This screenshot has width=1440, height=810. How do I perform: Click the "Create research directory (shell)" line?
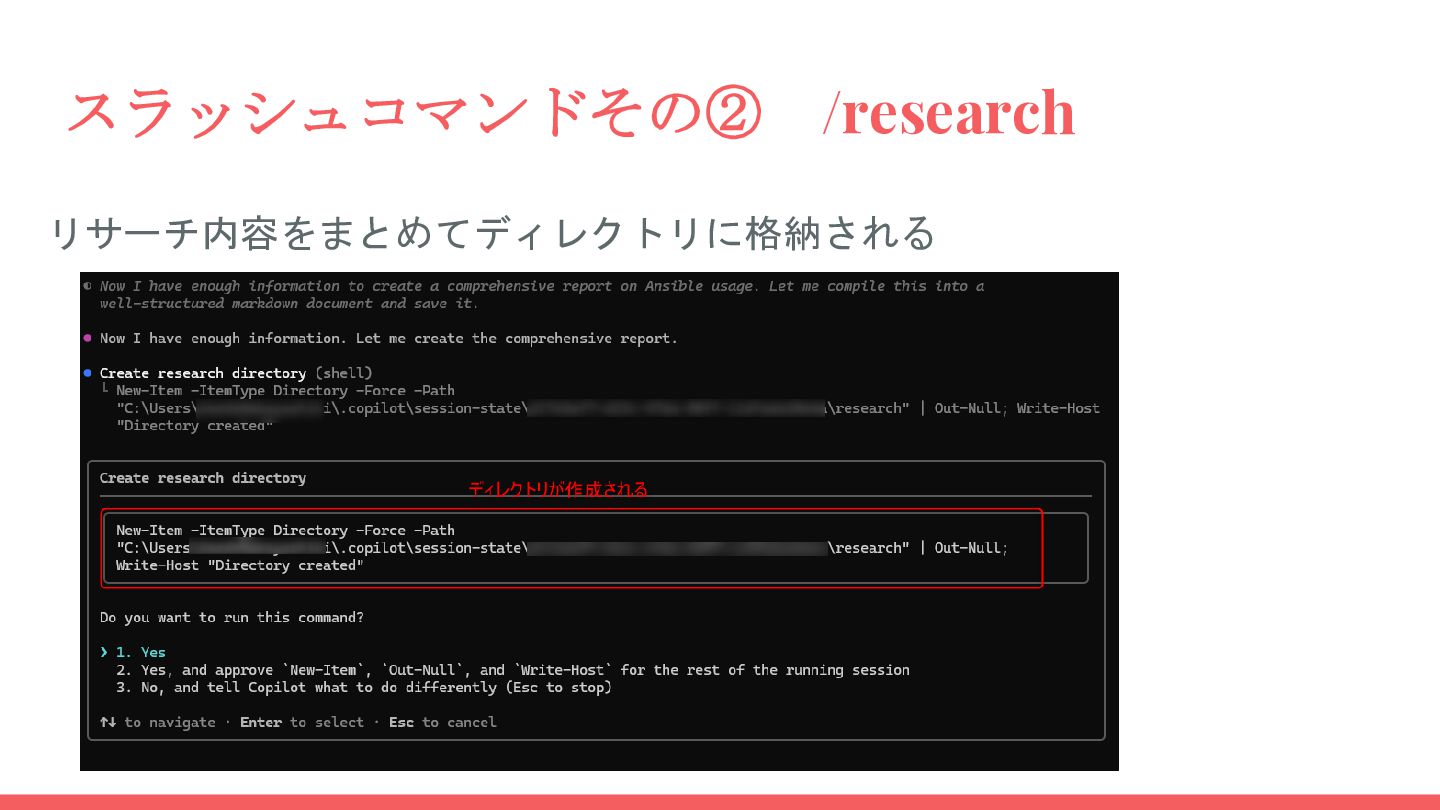(236, 373)
